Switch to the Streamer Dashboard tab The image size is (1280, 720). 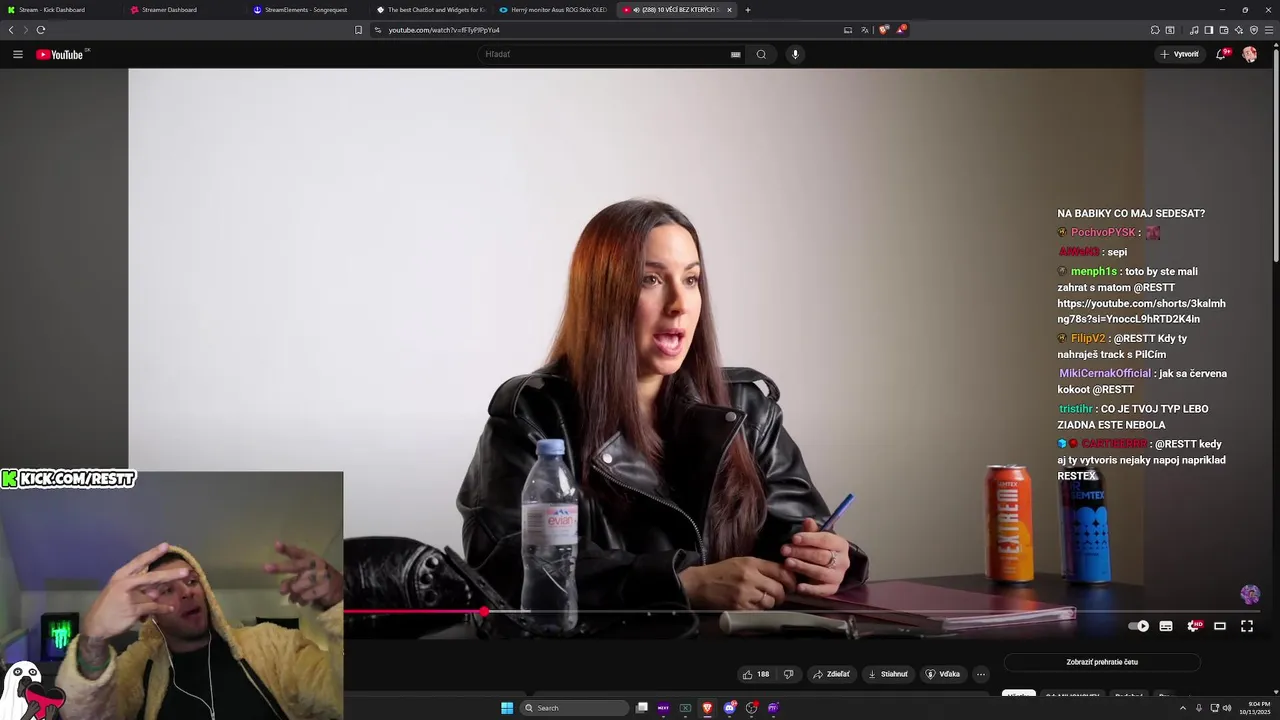pyautogui.click(x=185, y=10)
